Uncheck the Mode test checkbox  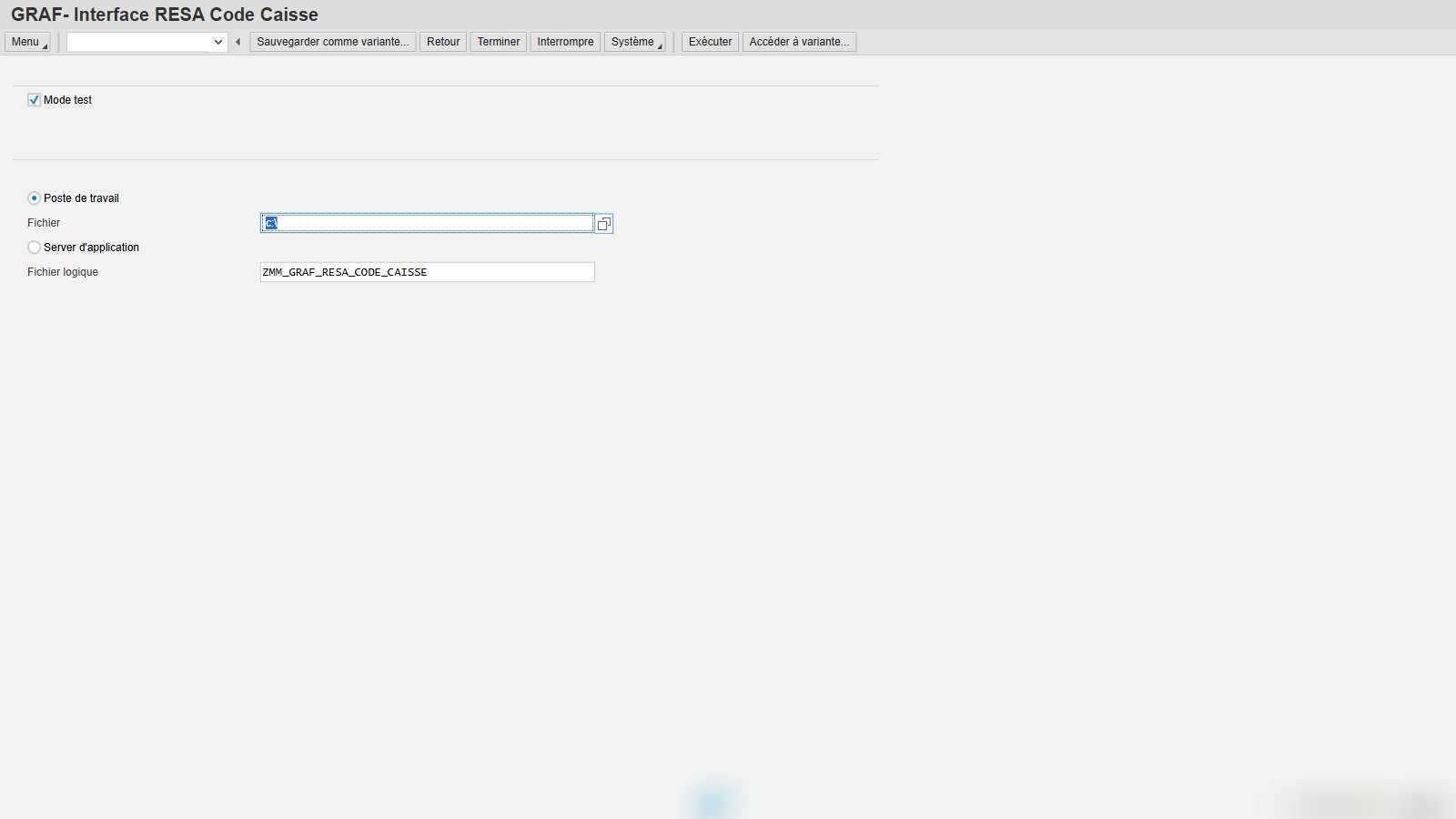pyautogui.click(x=34, y=100)
